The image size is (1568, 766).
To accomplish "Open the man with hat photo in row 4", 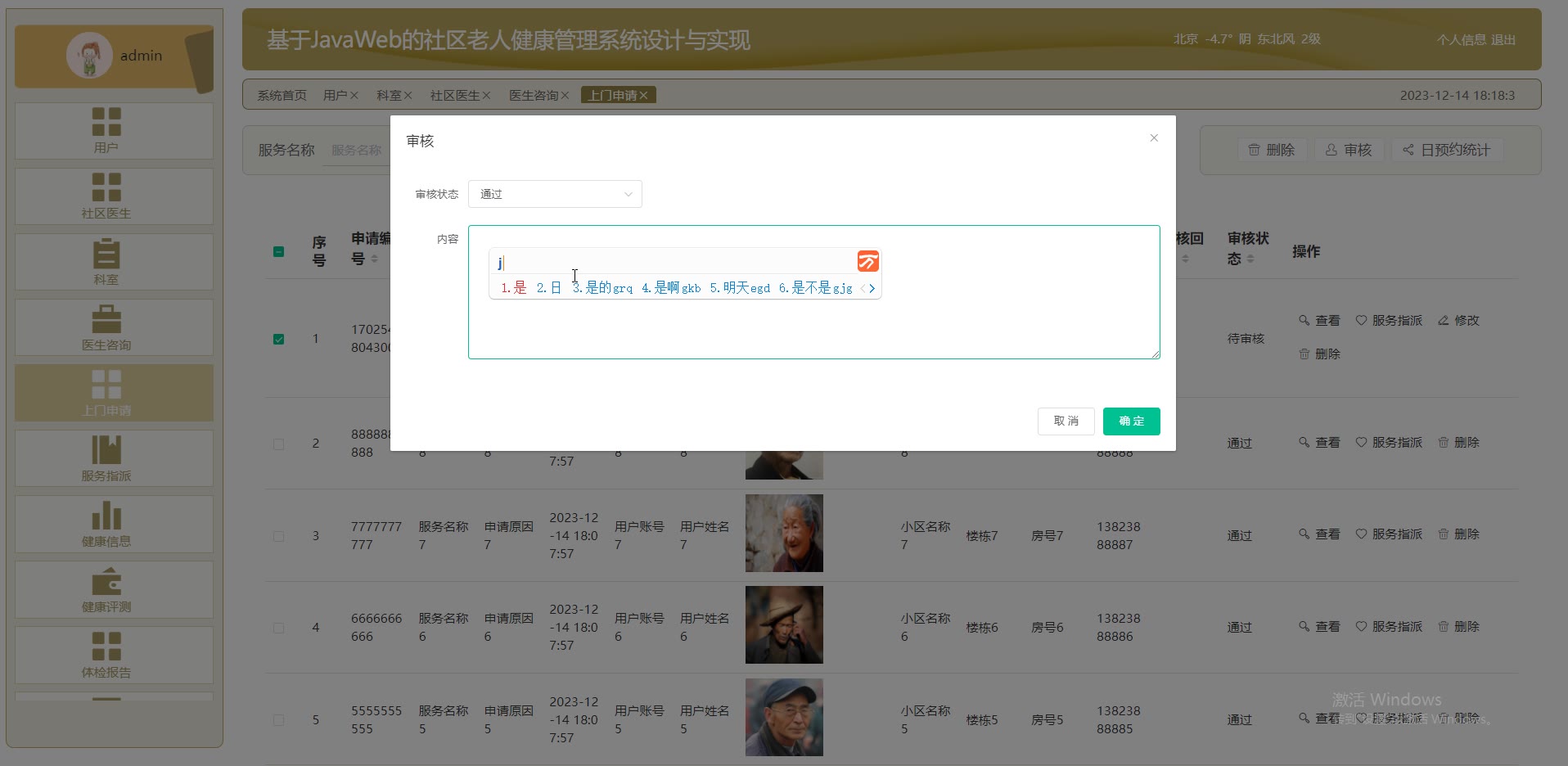I will click(x=784, y=624).
